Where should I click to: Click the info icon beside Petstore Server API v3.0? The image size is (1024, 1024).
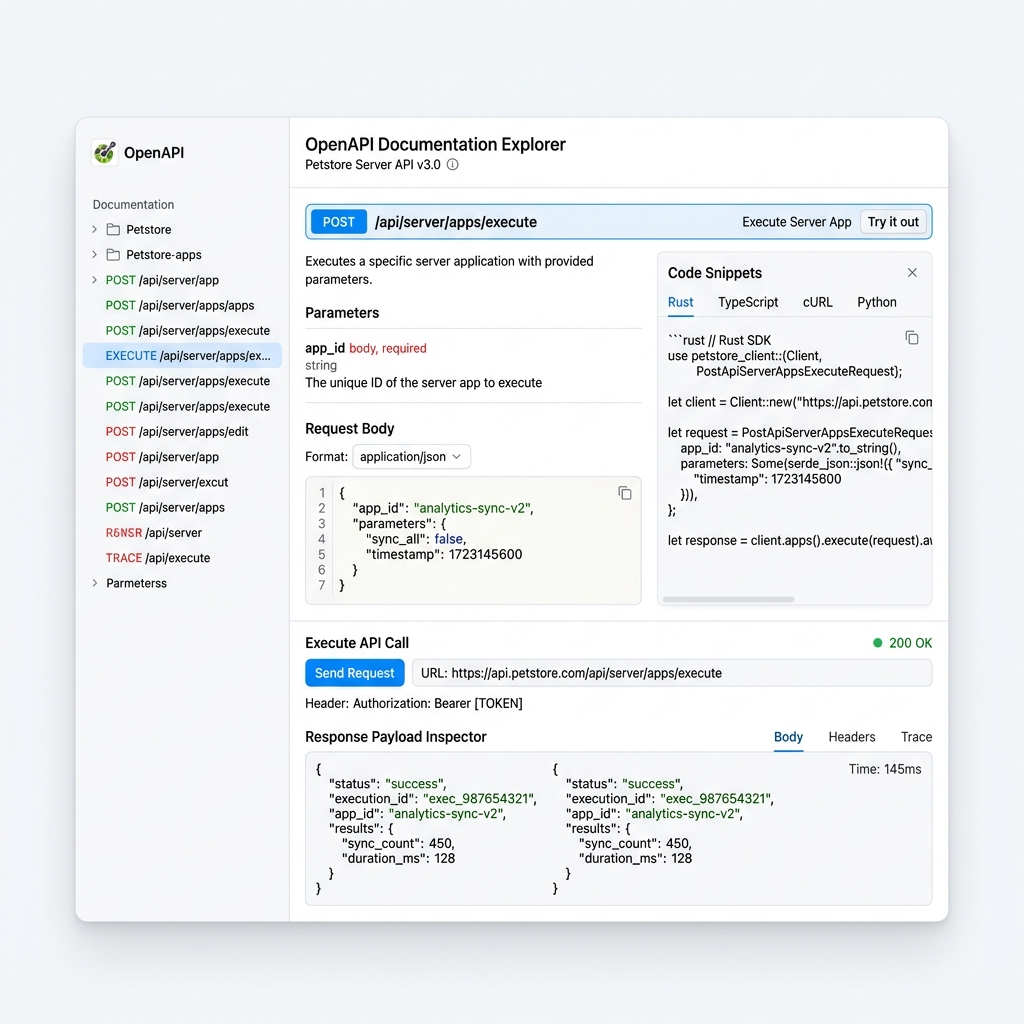[x=453, y=165]
